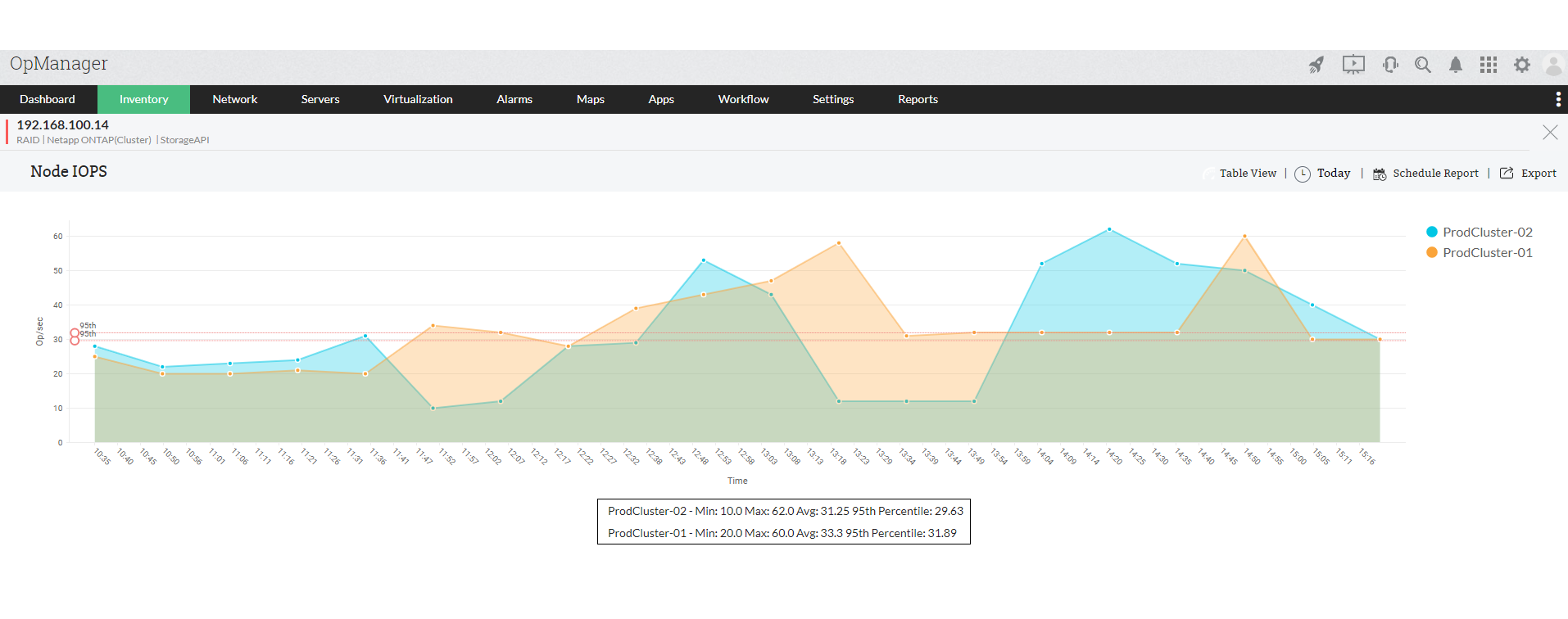Toggle ProdCluster-02 series in legend
Screen dimensions: 1568x619
(x=1480, y=232)
